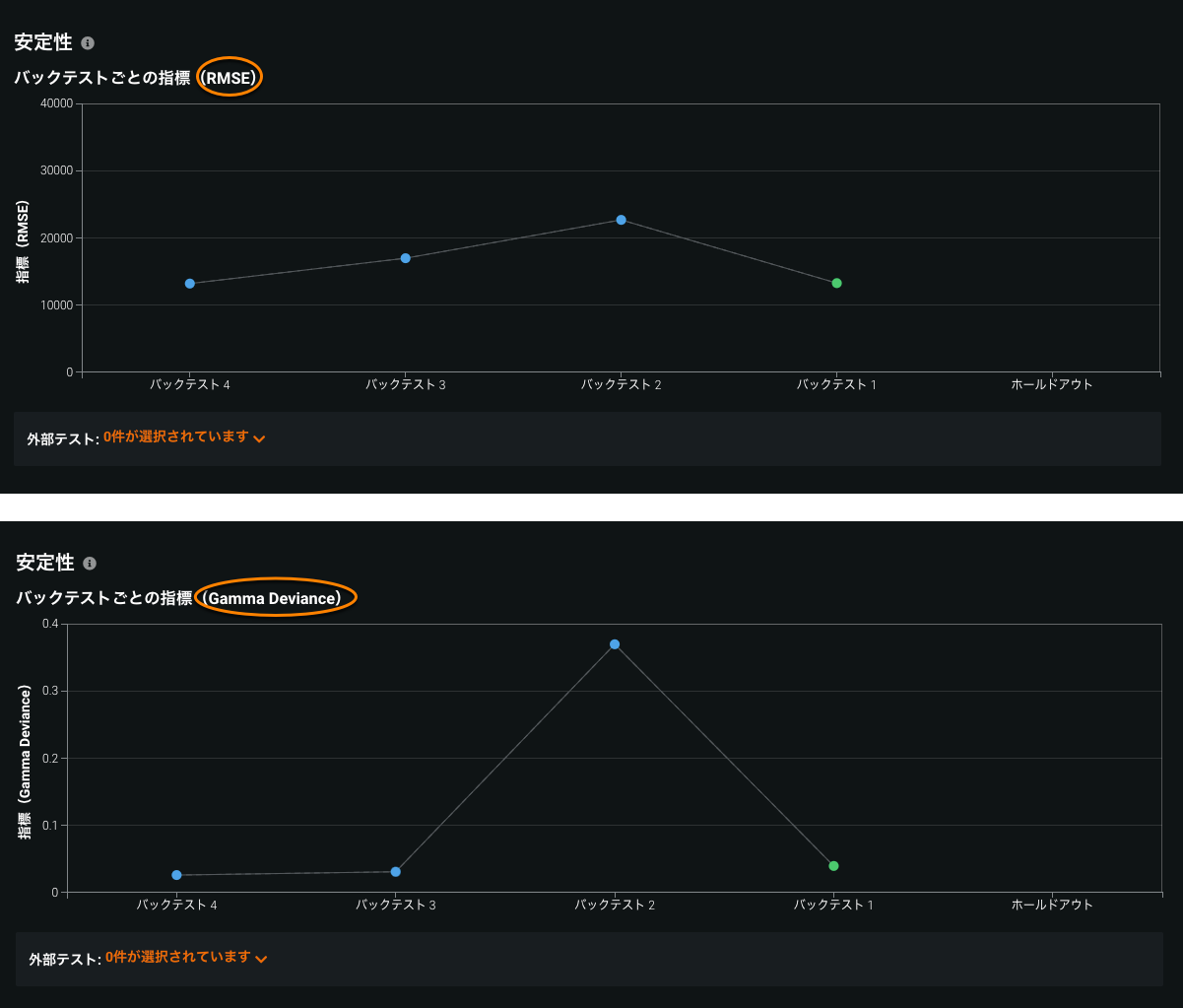Viewport: 1183px width, 1008px height.
Task: Click the 0.2 value on the Gamma Deviance y-axis
Action: pos(50,758)
